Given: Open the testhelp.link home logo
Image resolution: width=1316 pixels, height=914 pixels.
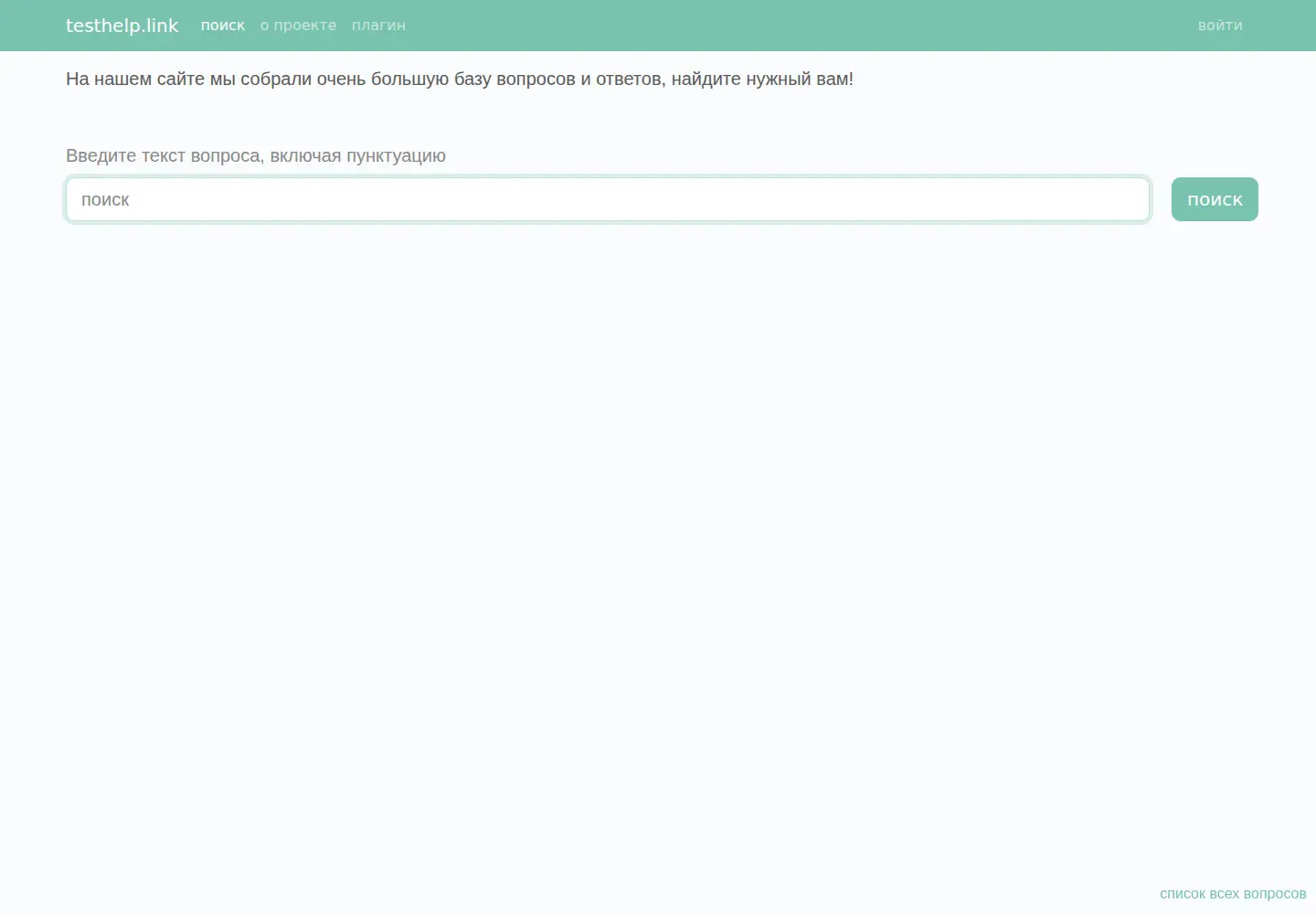Looking at the screenshot, I should coord(122,26).
